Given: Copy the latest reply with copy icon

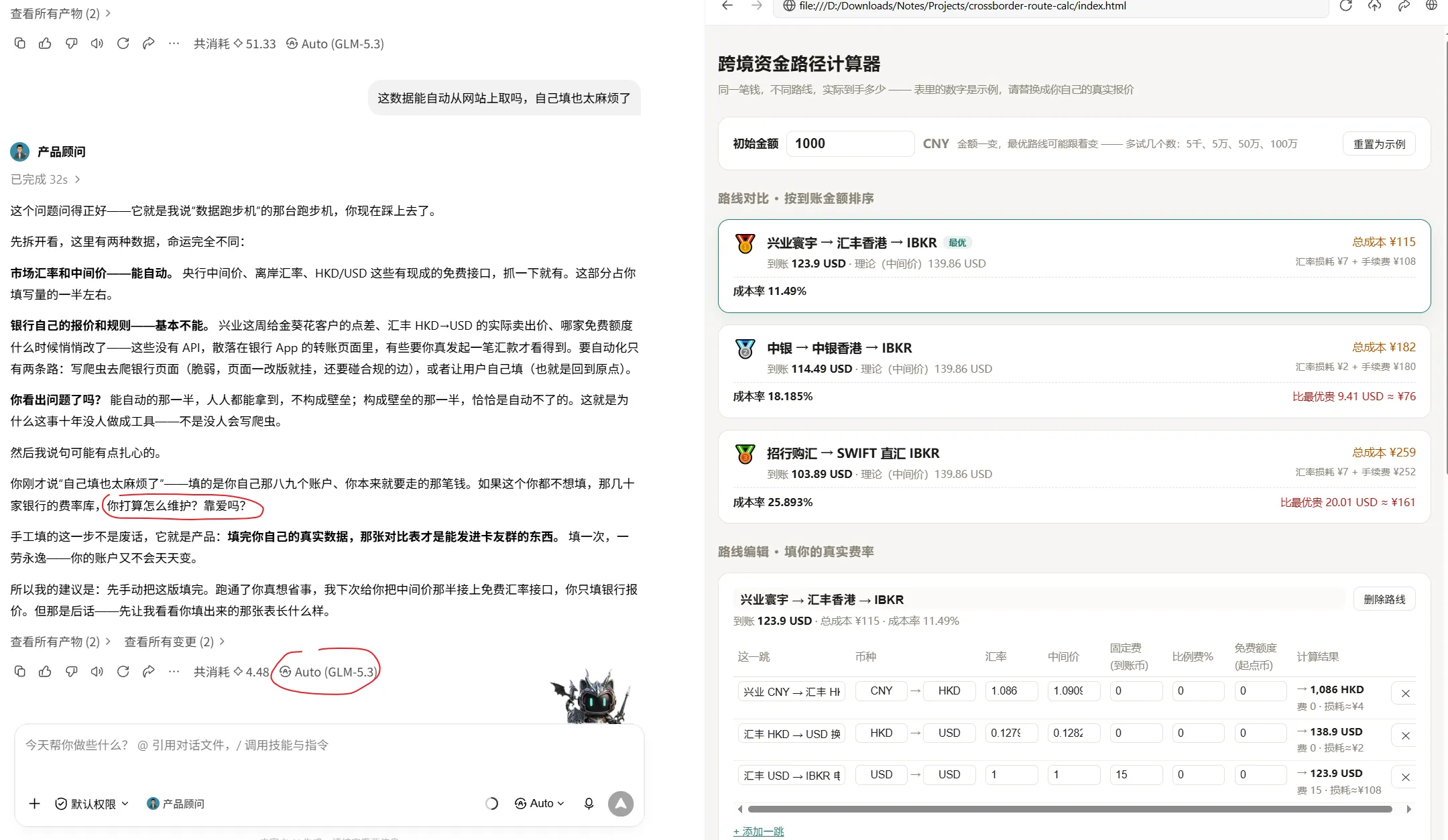Looking at the screenshot, I should pos(19,671).
